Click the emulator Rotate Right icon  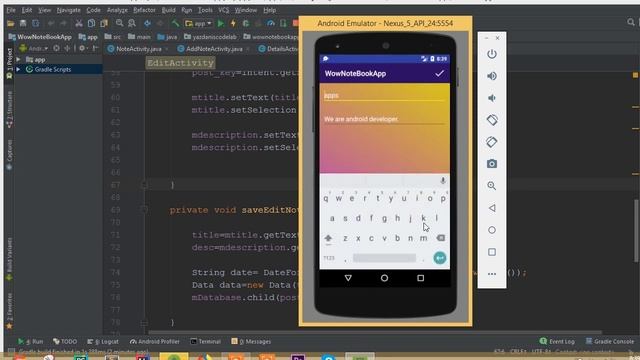(x=492, y=142)
